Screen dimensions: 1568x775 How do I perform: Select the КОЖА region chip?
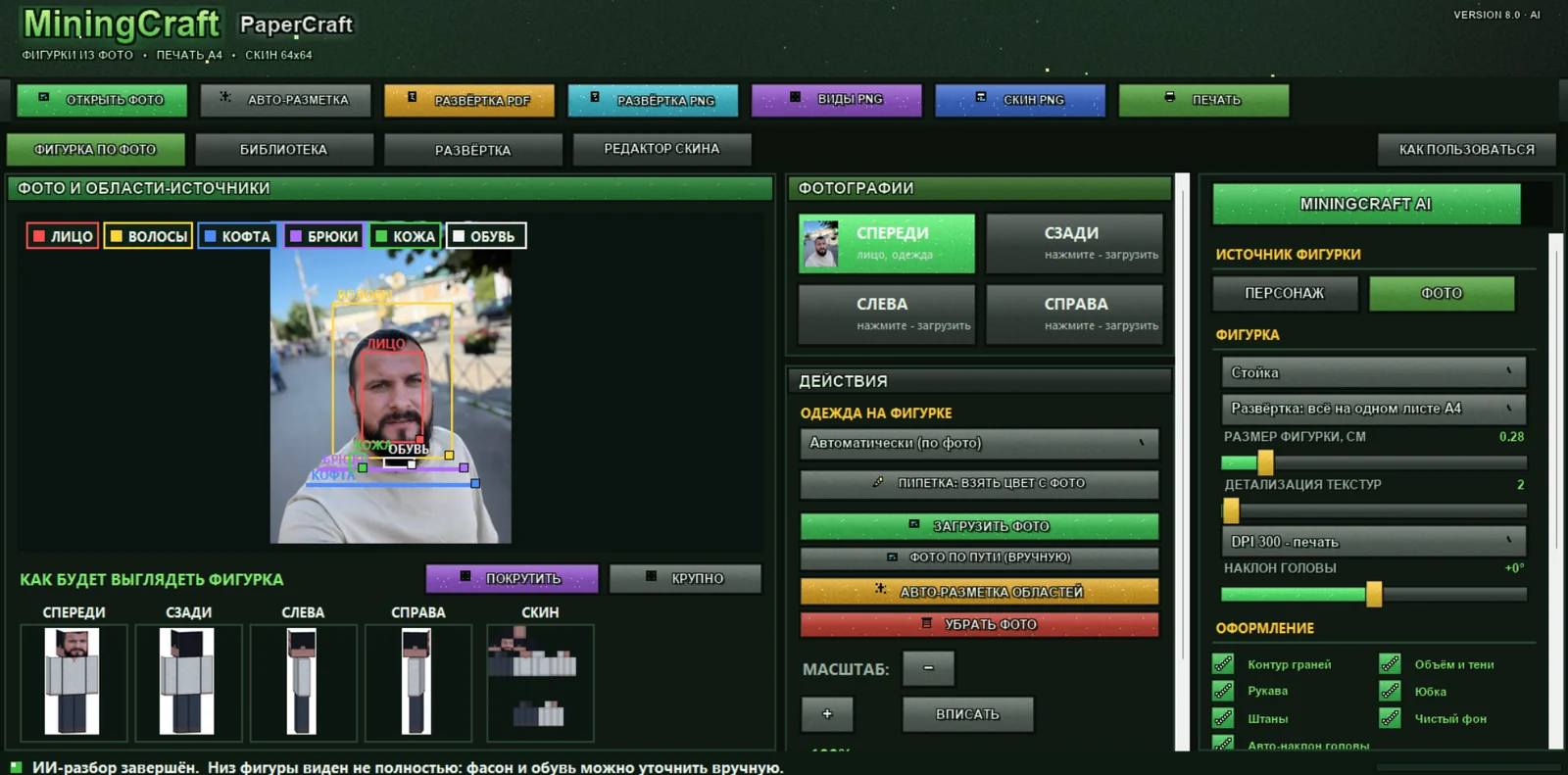pyautogui.click(x=405, y=236)
